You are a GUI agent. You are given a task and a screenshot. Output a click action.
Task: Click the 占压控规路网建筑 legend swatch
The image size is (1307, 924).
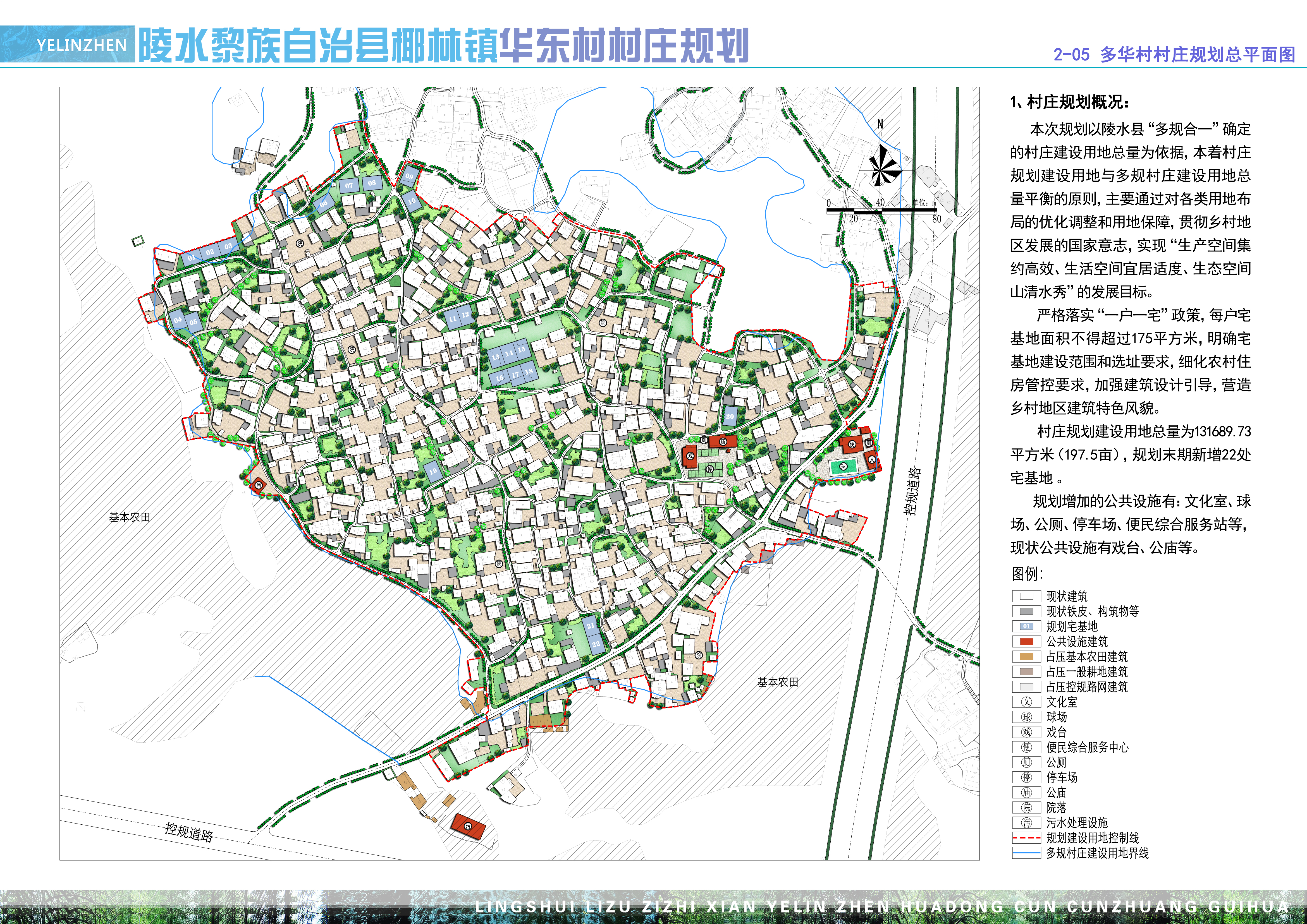[1026, 687]
